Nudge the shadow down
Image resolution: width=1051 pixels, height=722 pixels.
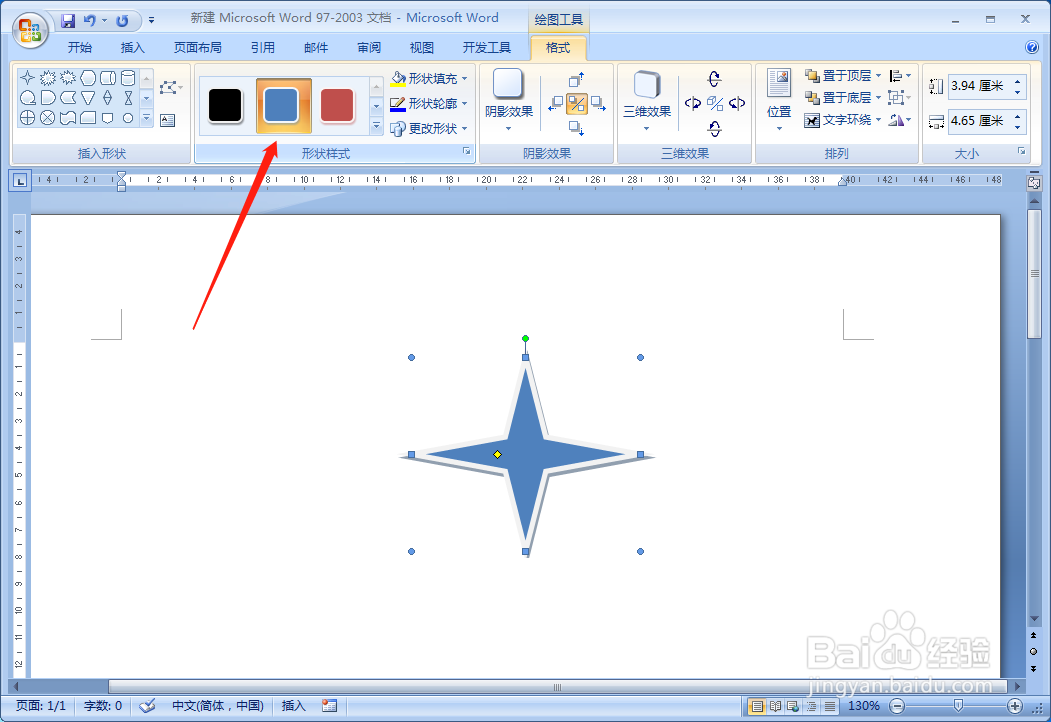(576, 127)
